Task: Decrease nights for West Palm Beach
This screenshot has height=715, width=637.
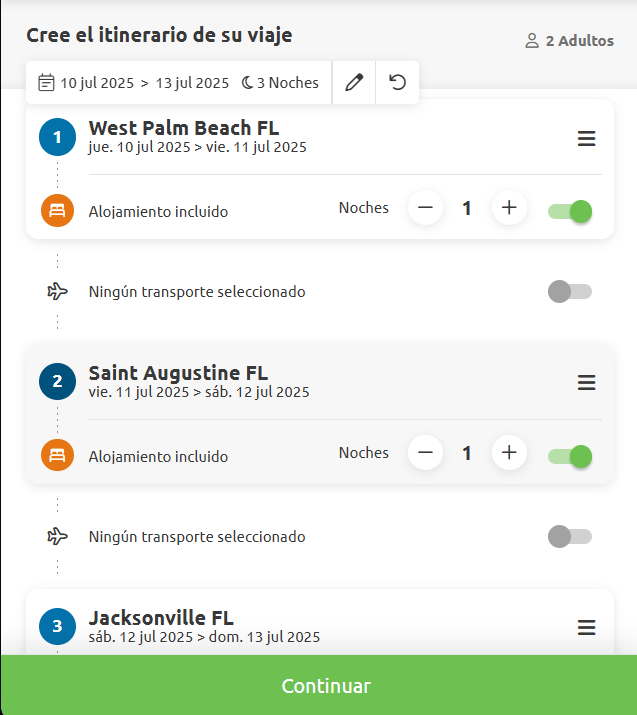Action: (426, 208)
